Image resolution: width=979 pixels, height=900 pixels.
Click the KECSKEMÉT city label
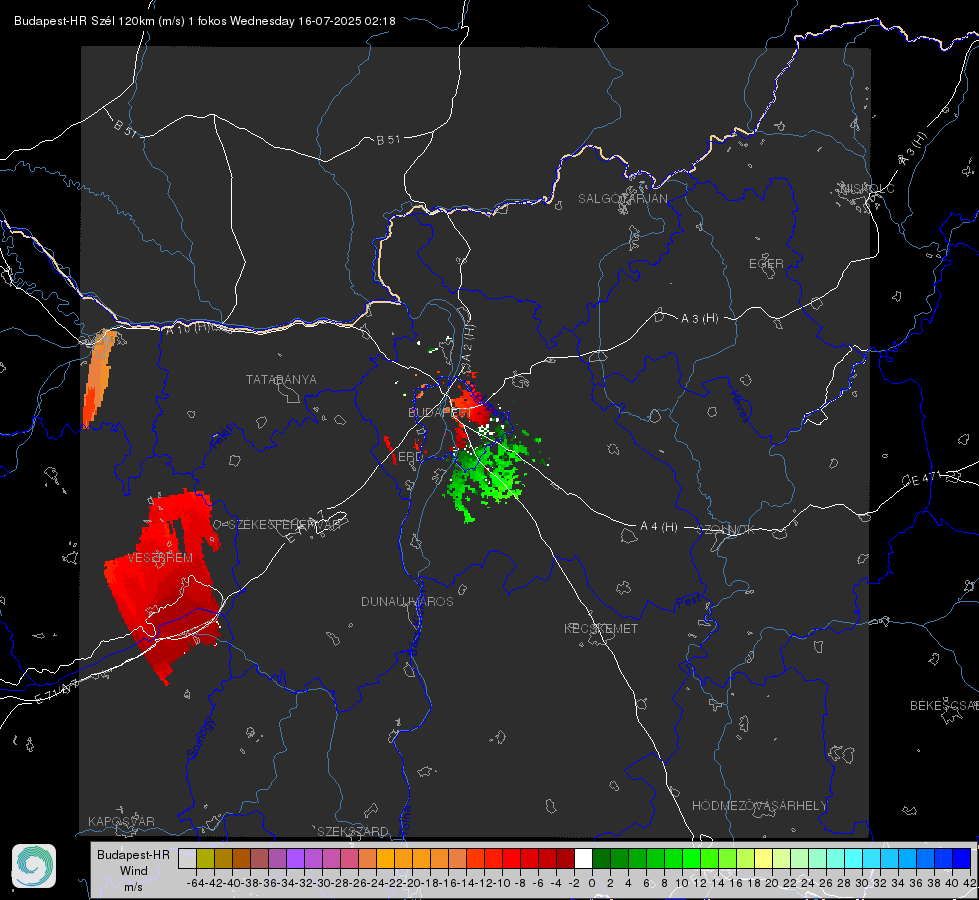pyautogui.click(x=601, y=628)
